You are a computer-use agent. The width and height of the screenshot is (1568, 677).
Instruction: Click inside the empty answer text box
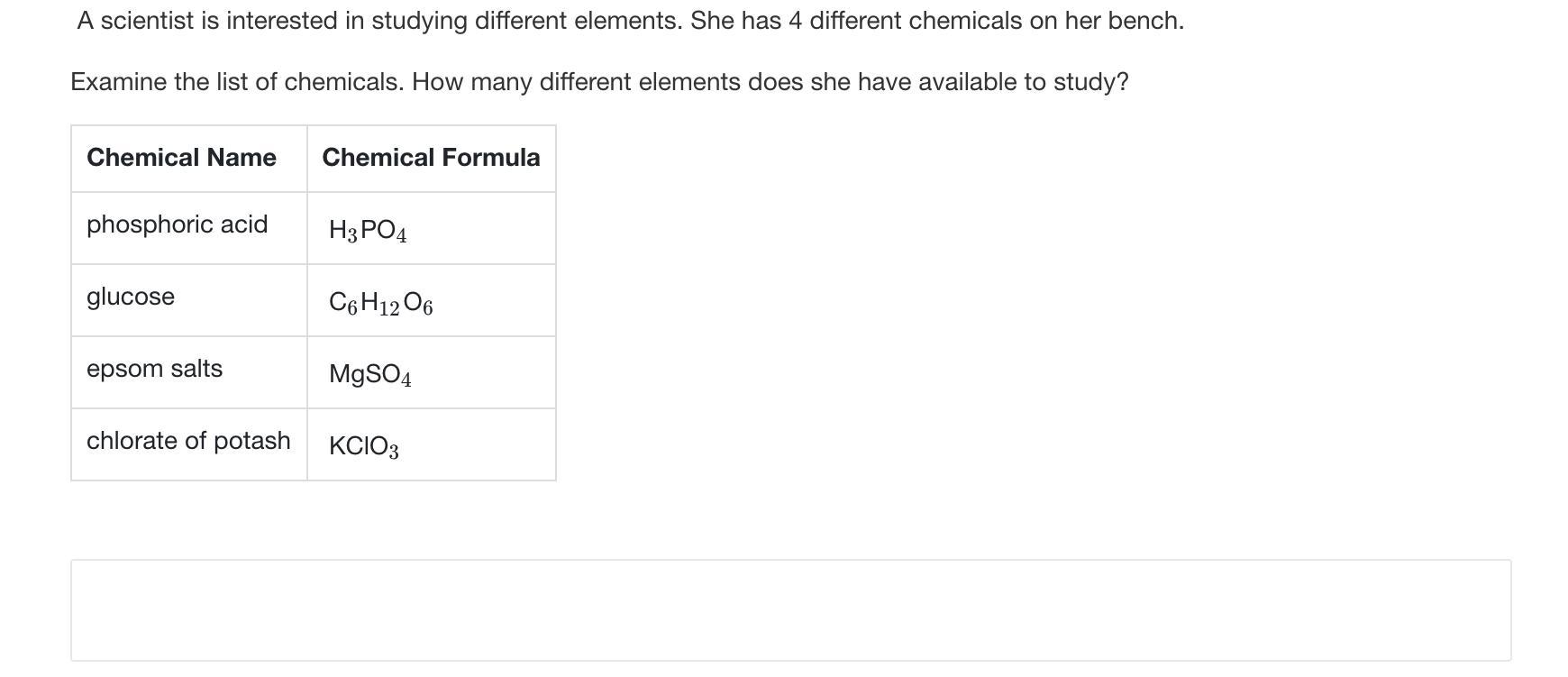coord(790,609)
